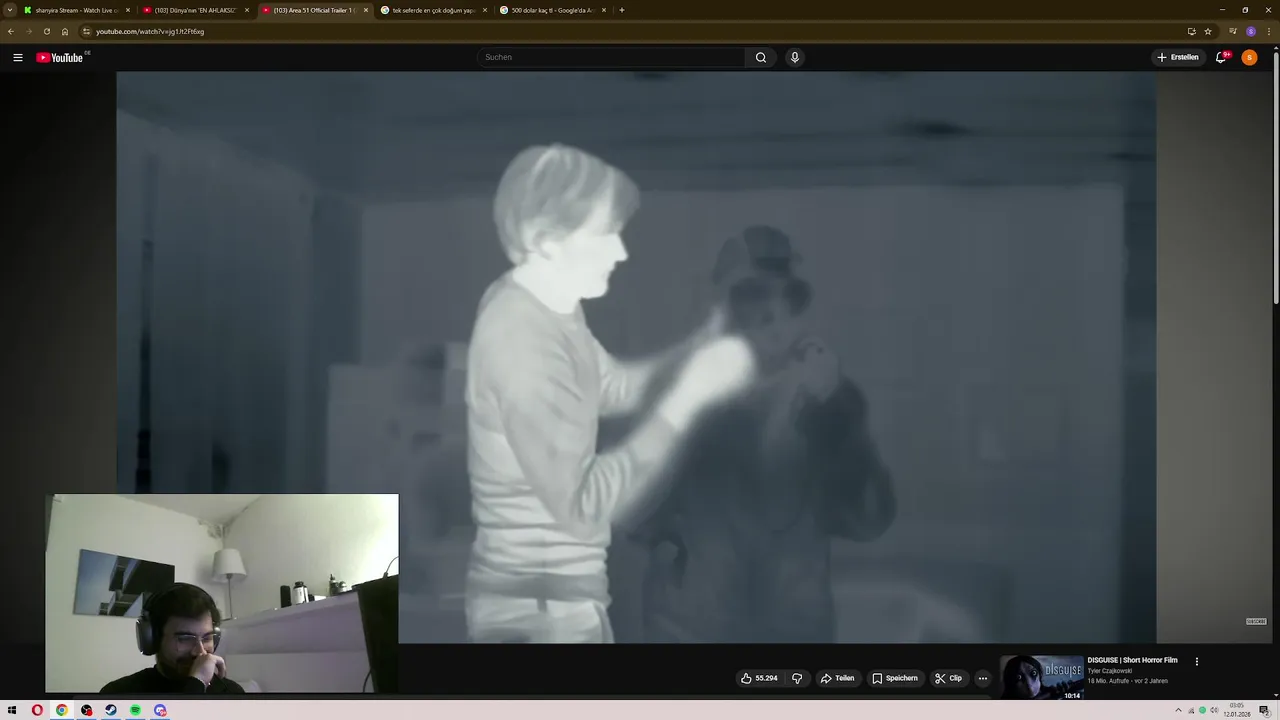This screenshot has width=1280, height=720.
Task: Open DISGUISE video thumbnail
Action: click(x=1042, y=677)
